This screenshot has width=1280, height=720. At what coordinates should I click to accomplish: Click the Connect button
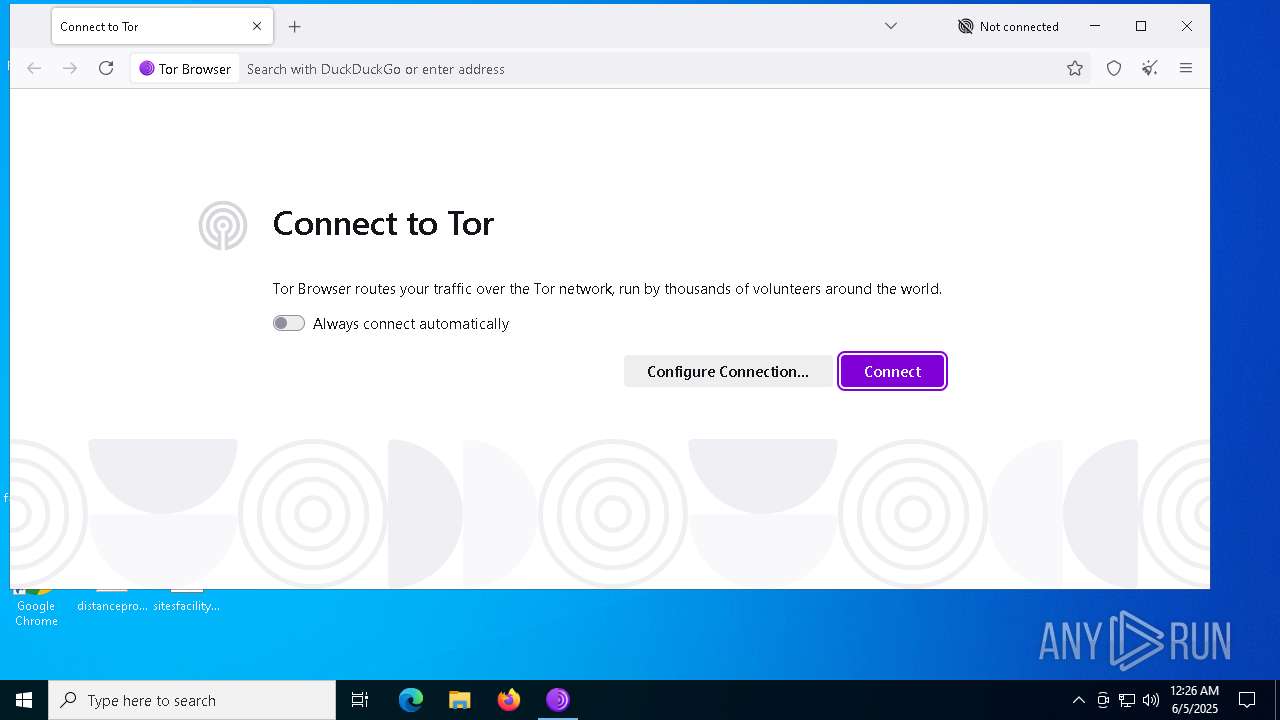(892, 371)
